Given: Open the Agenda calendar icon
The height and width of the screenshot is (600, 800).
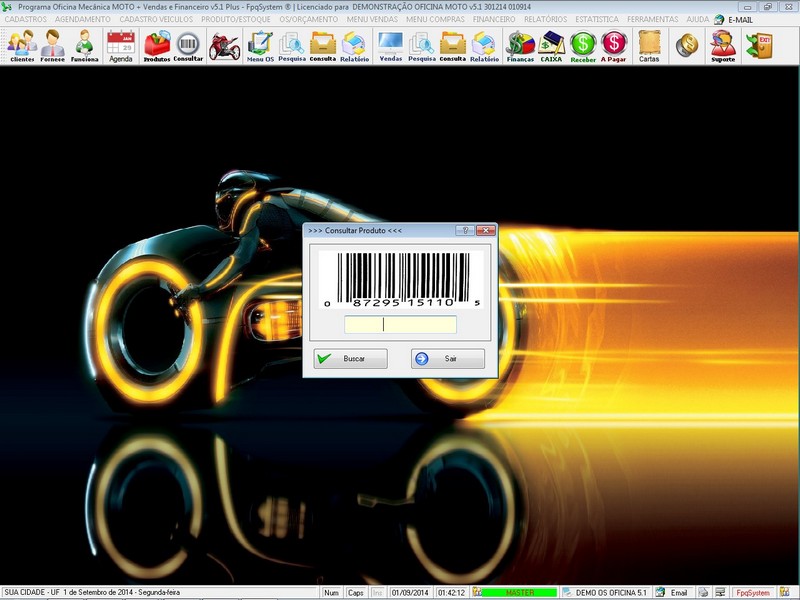Looking at the screenshot, I should point(121,46).
